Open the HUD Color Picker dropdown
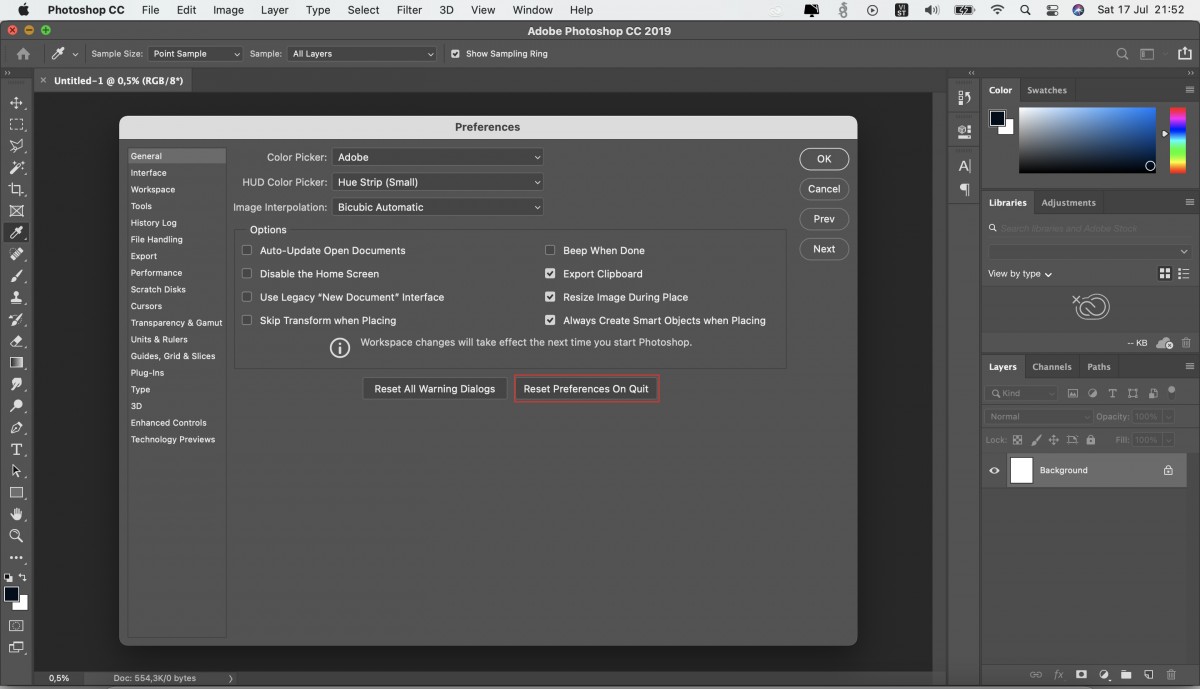This screenshot has width=1200, height=689. [x=438, y=182]
